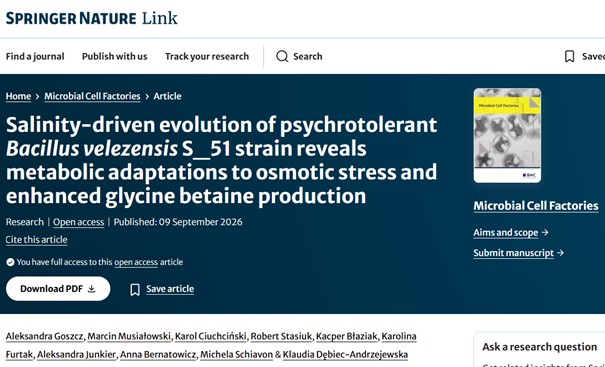Open author Karol Ciuchciński
605x367 pixels.
click(x=210, y=337)
